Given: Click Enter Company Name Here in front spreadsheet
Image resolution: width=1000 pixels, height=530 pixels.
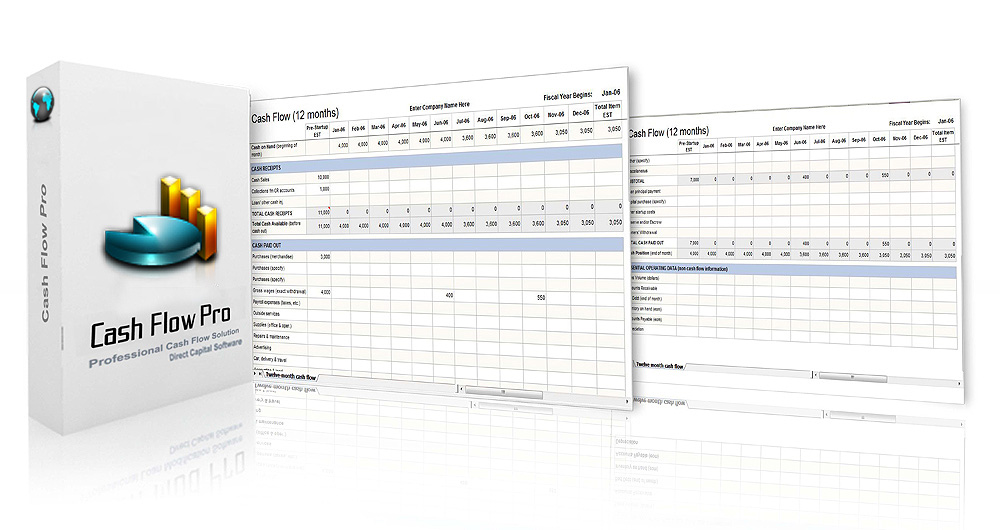Looking at the screenshot, I should (439, 106).
